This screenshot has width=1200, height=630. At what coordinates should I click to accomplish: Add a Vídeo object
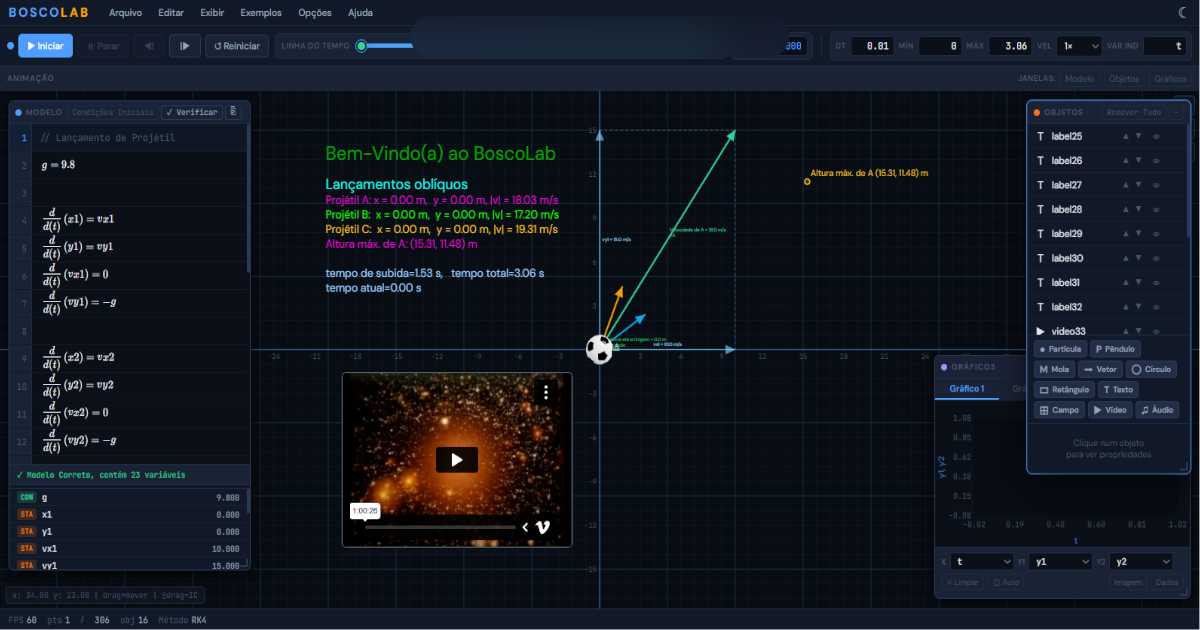(1110, 410)
